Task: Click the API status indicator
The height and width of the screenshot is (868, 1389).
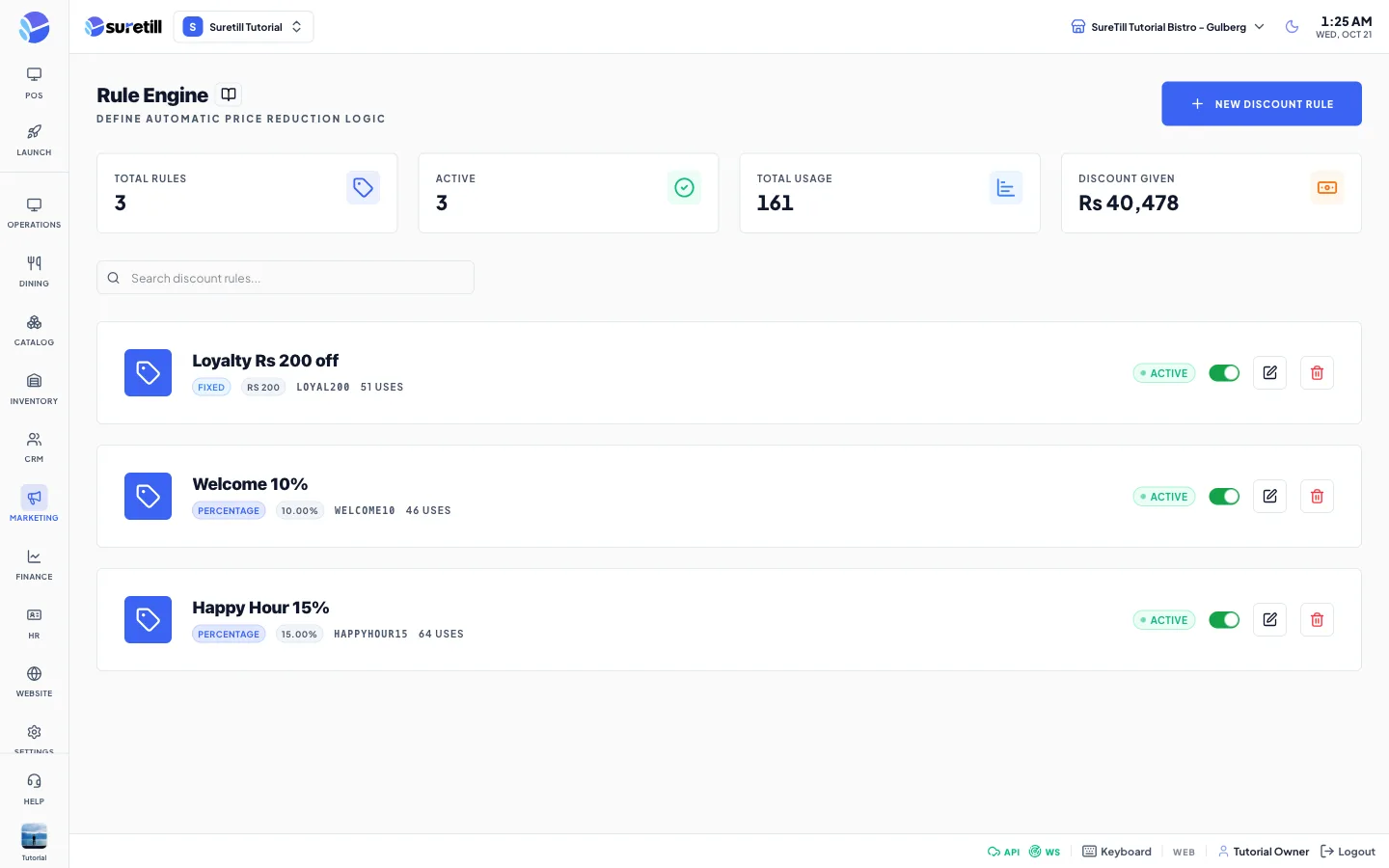Action: 1003,852
